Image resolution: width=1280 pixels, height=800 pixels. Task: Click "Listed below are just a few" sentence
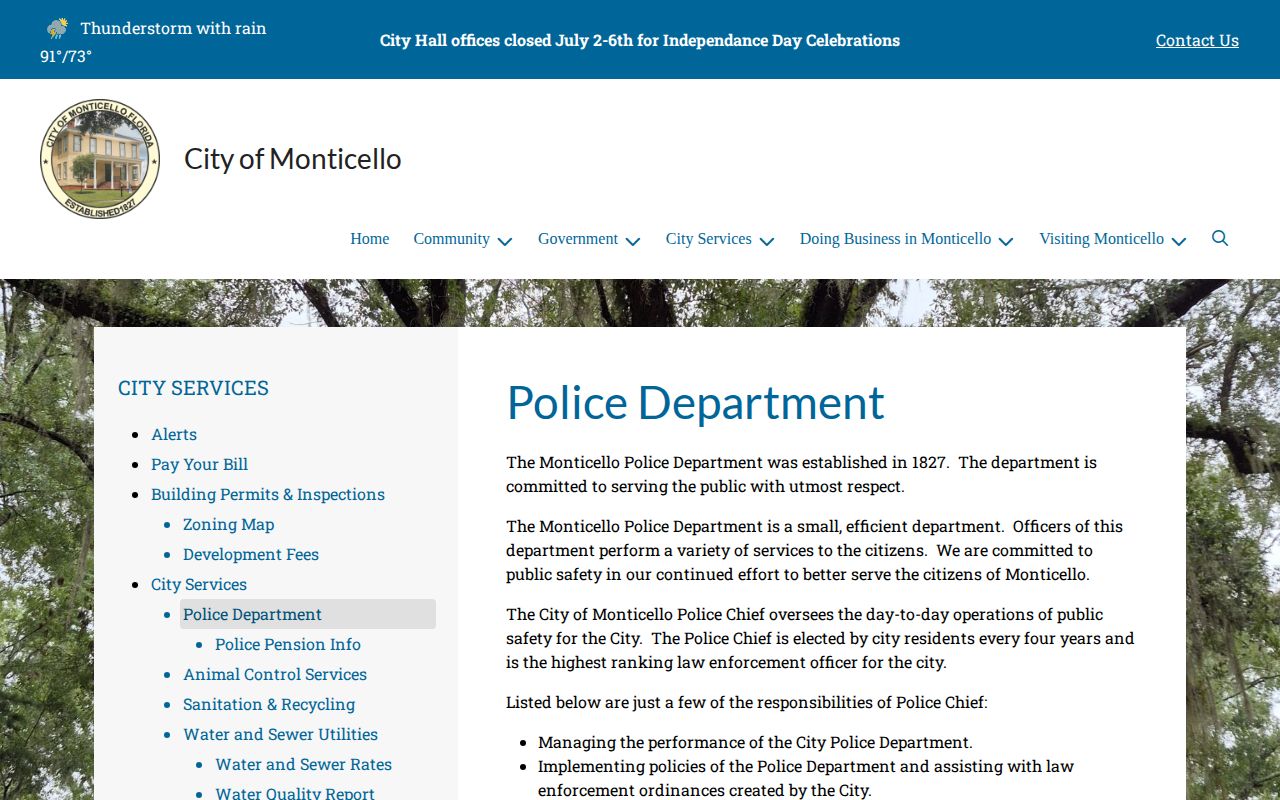[x=747, y=702]
